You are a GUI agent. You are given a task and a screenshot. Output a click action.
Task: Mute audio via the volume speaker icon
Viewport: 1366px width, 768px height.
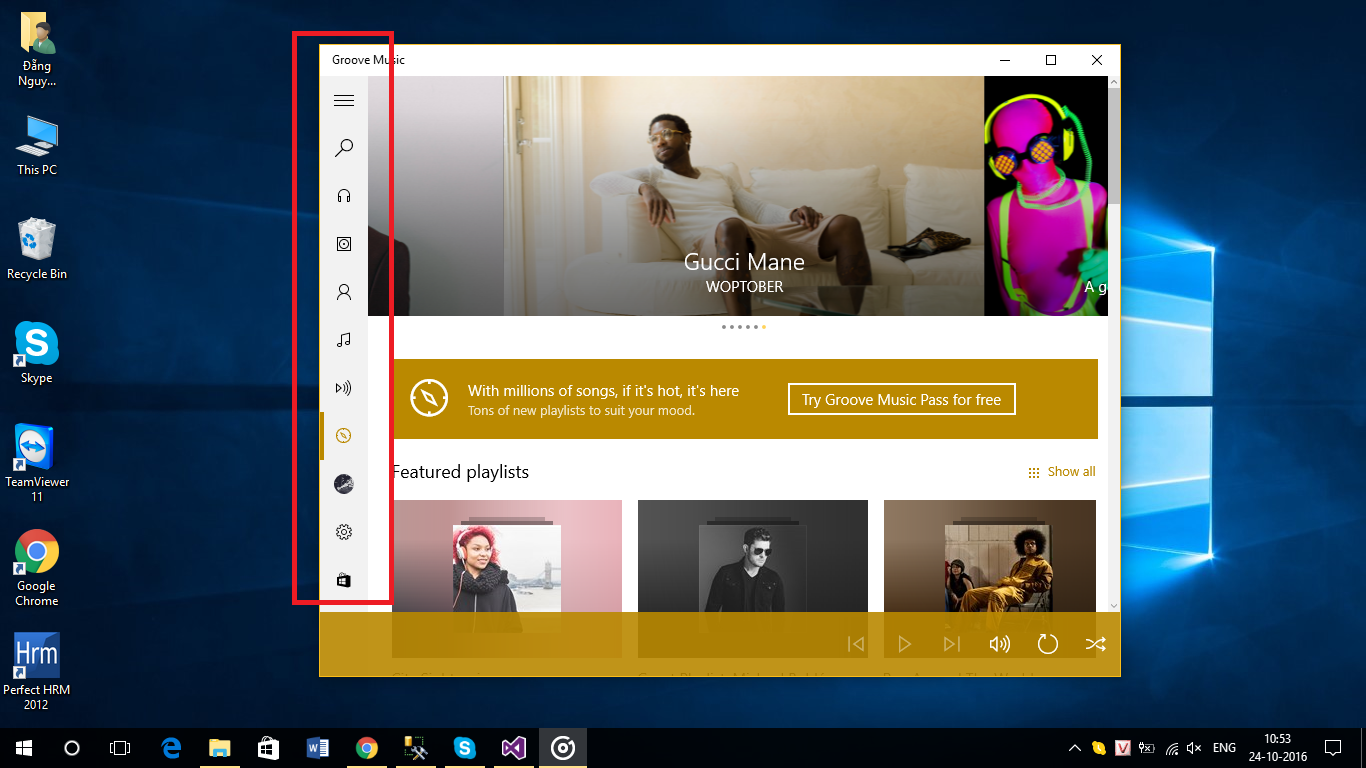click(999, 644)
